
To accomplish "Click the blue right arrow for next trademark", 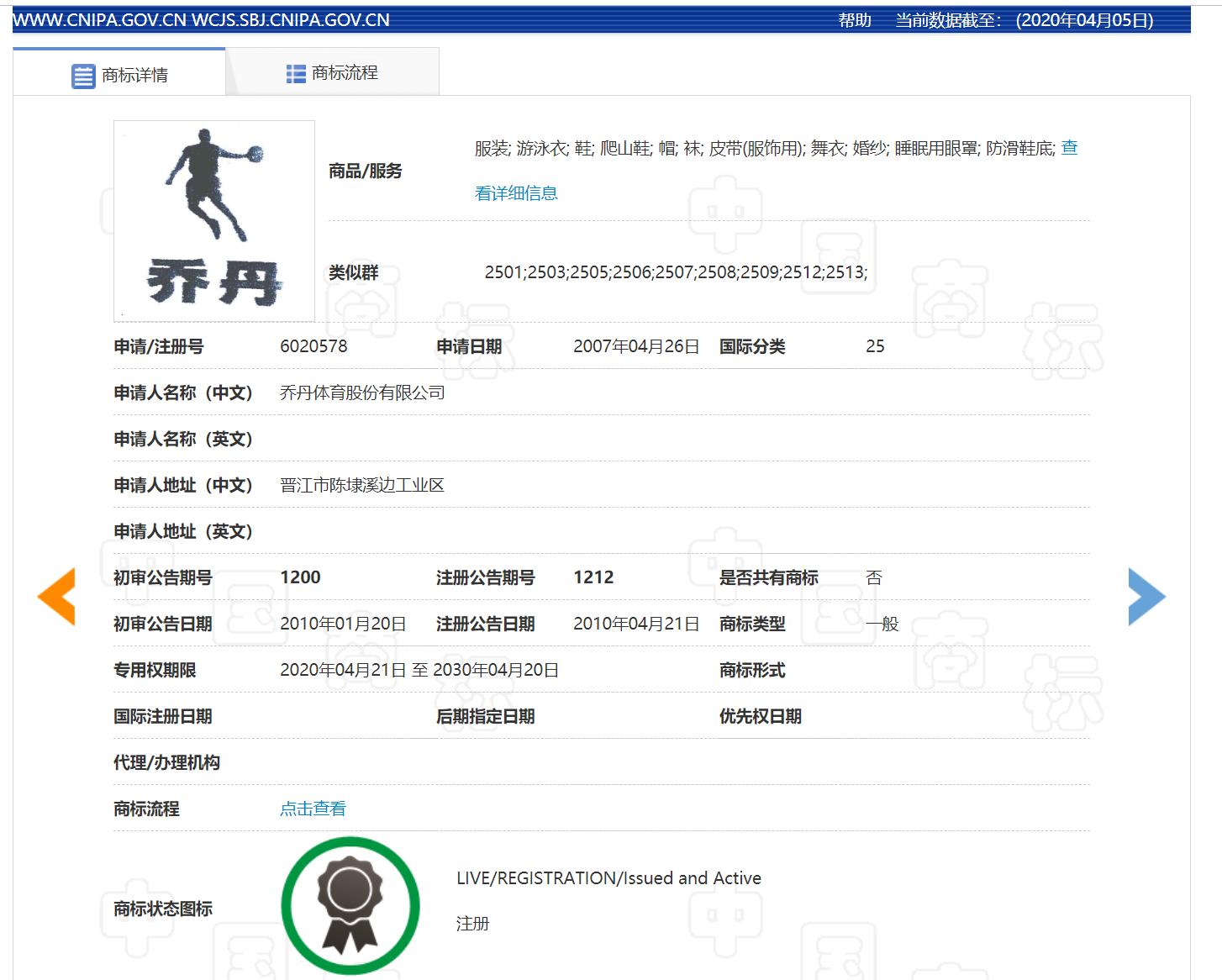I will (1146, 596).
